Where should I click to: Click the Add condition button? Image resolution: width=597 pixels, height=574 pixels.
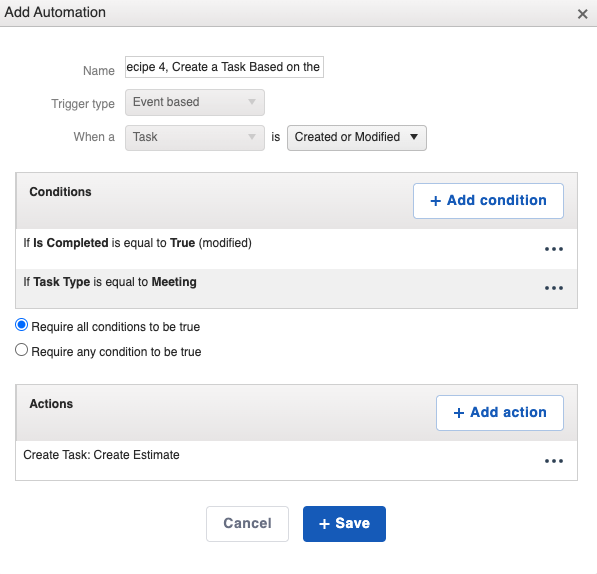(488, 201)
